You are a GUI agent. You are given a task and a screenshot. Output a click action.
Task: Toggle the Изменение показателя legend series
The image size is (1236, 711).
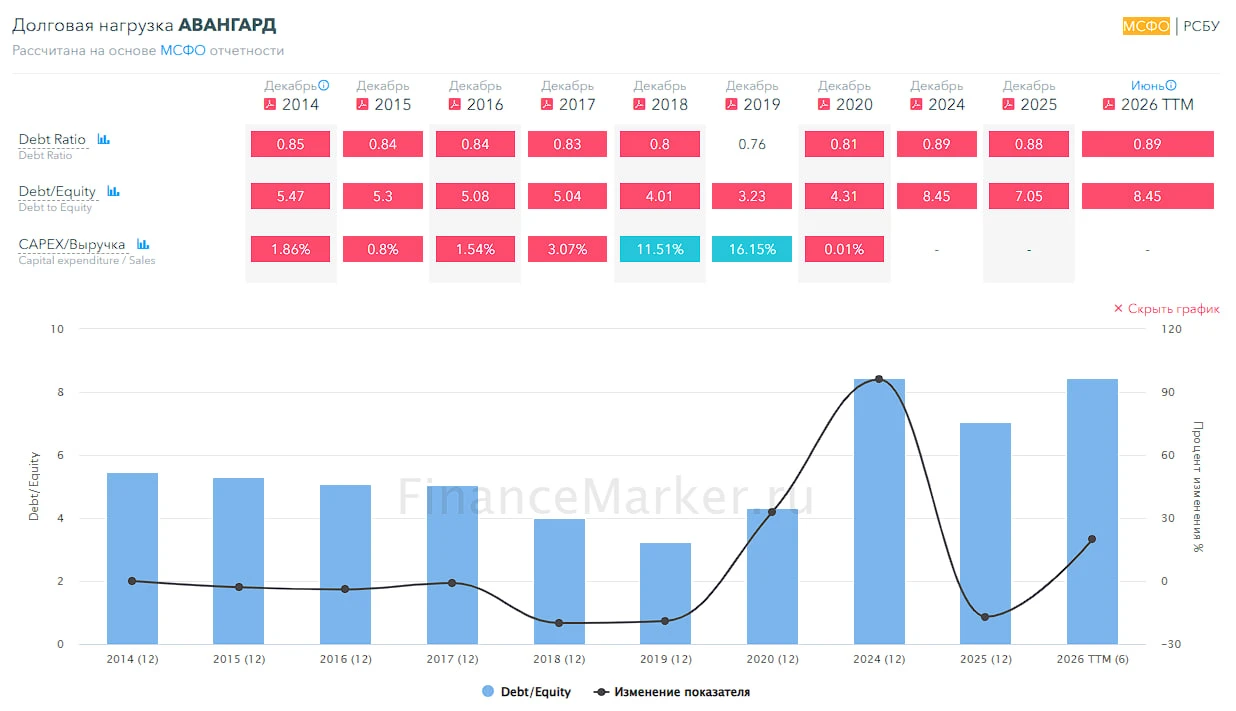click(671, 692)
